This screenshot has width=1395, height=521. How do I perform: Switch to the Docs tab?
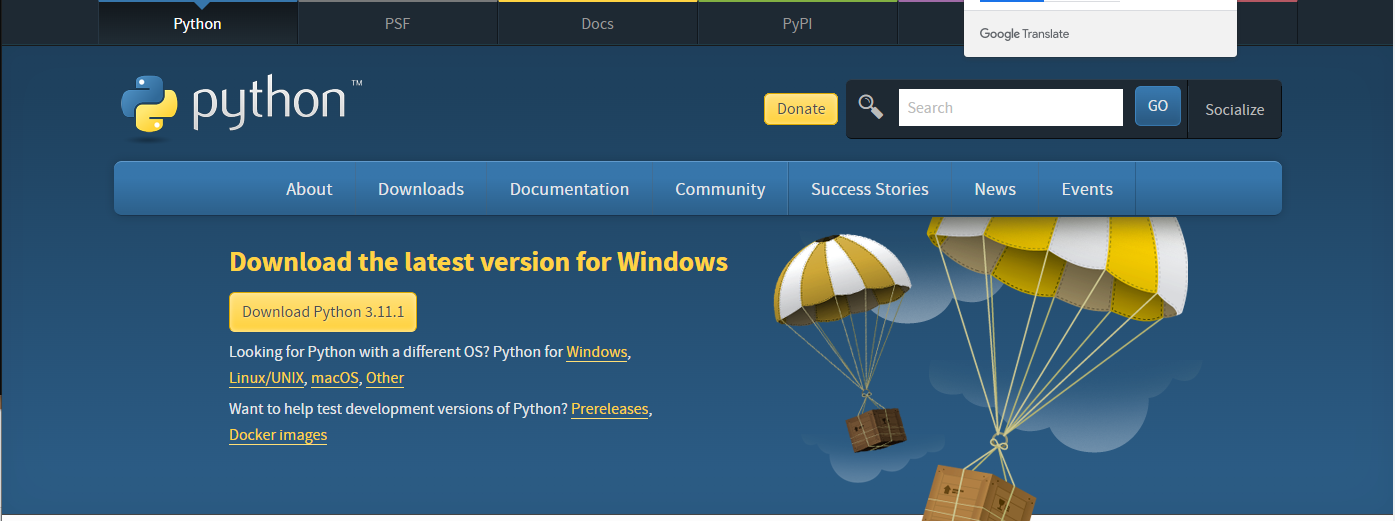pos(597,23)
